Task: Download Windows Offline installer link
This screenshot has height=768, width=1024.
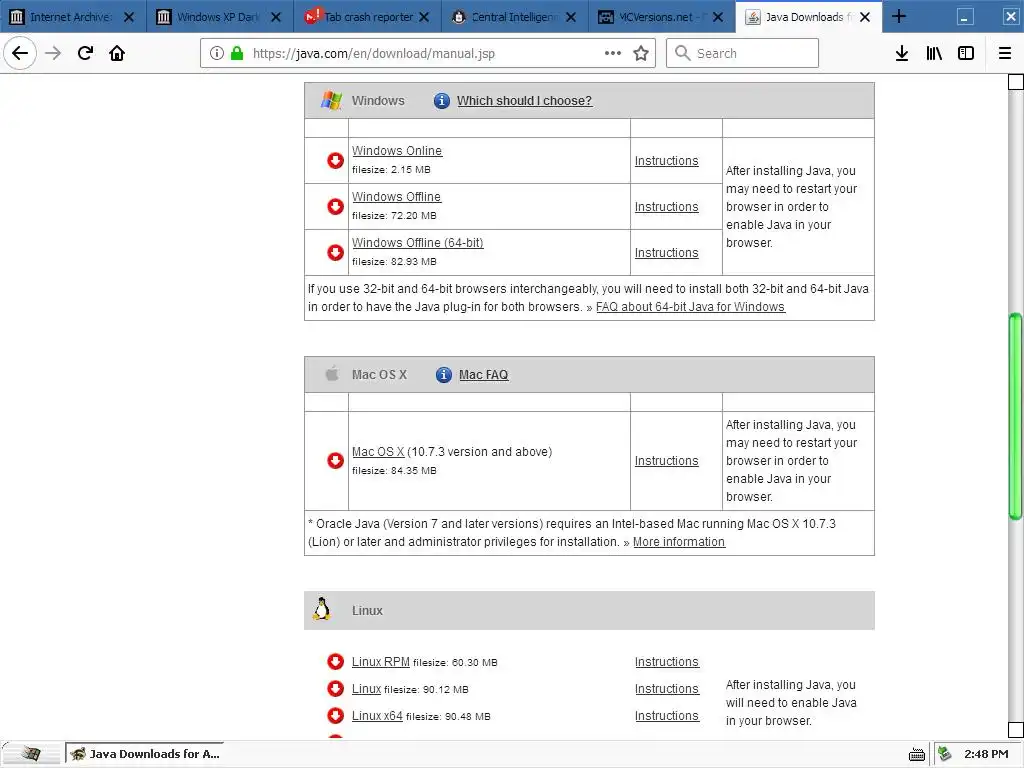Action: click(396, 197)
